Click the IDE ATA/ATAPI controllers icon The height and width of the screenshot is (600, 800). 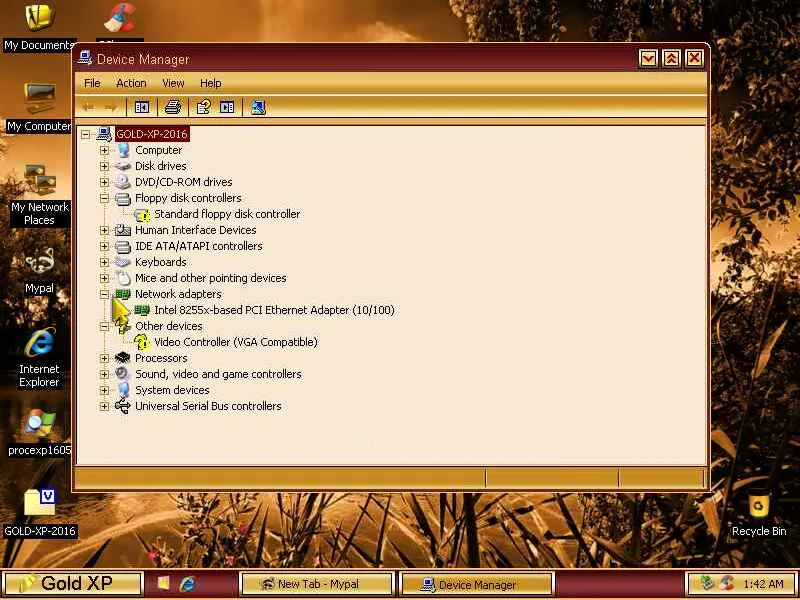click(123, 246)
